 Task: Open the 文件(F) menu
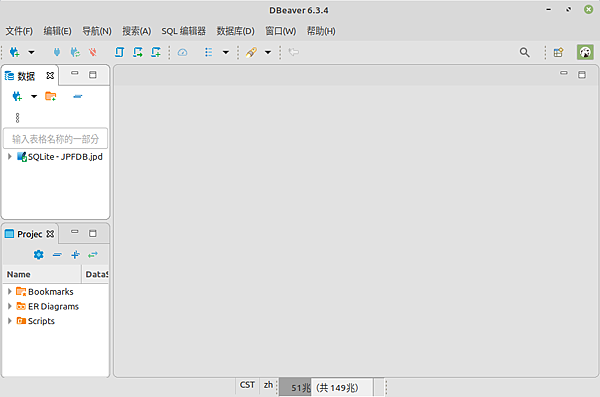19,31
